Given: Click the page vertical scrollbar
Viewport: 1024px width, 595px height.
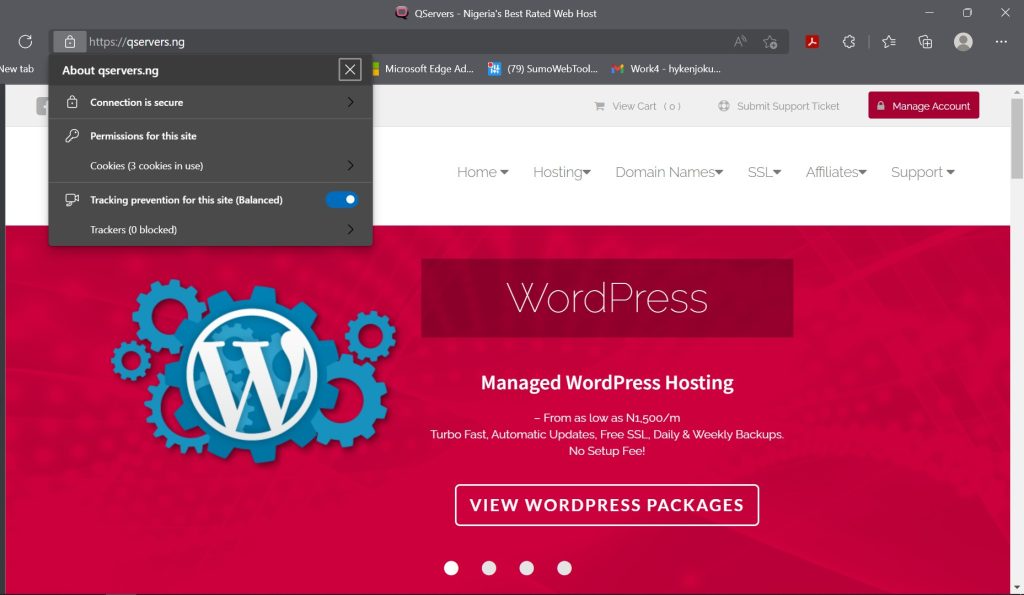Looking at the screenshot, I should (x=1017, y=138).
